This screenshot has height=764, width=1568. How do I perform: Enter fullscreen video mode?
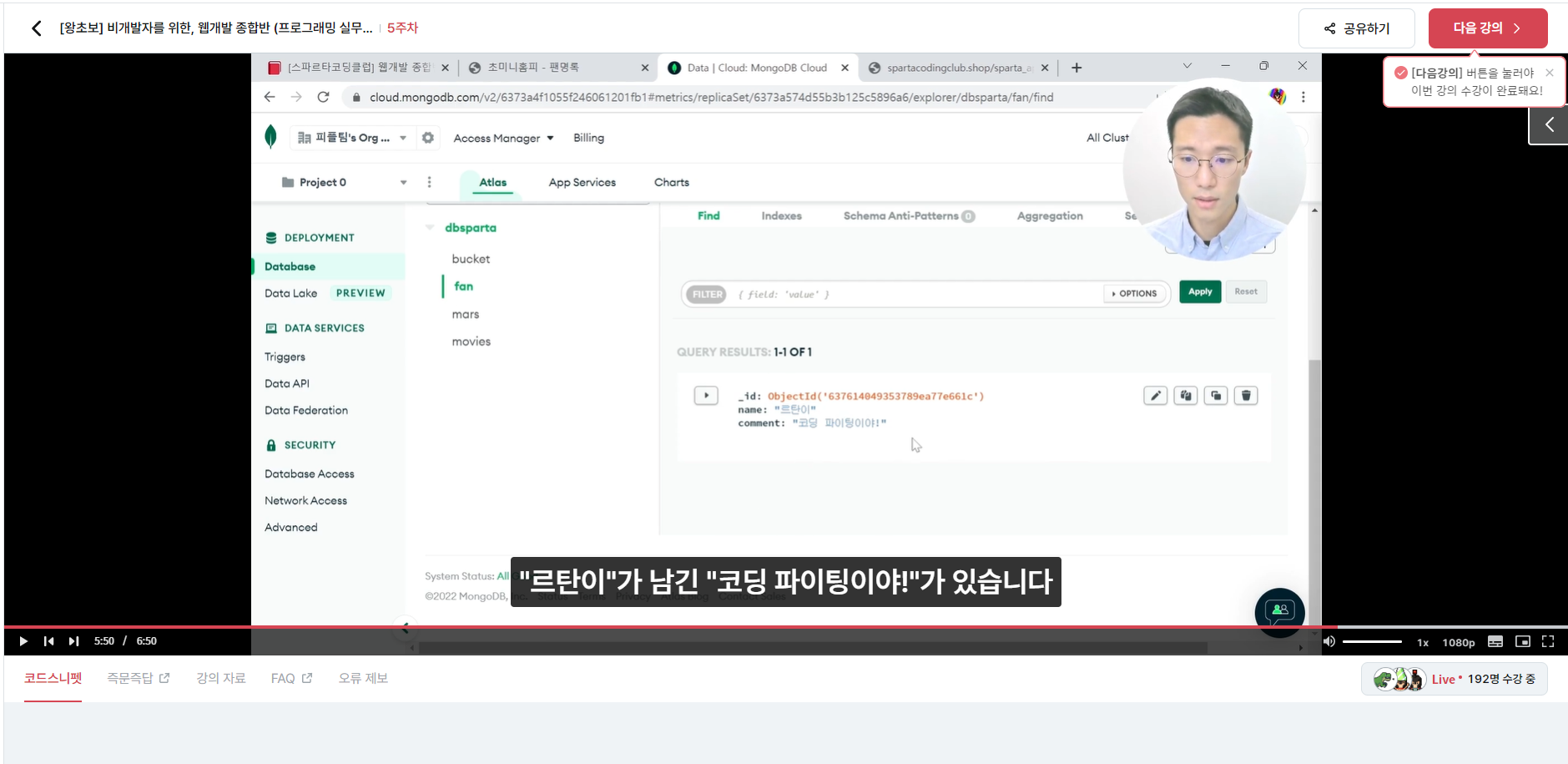(x=1548, y=641)
